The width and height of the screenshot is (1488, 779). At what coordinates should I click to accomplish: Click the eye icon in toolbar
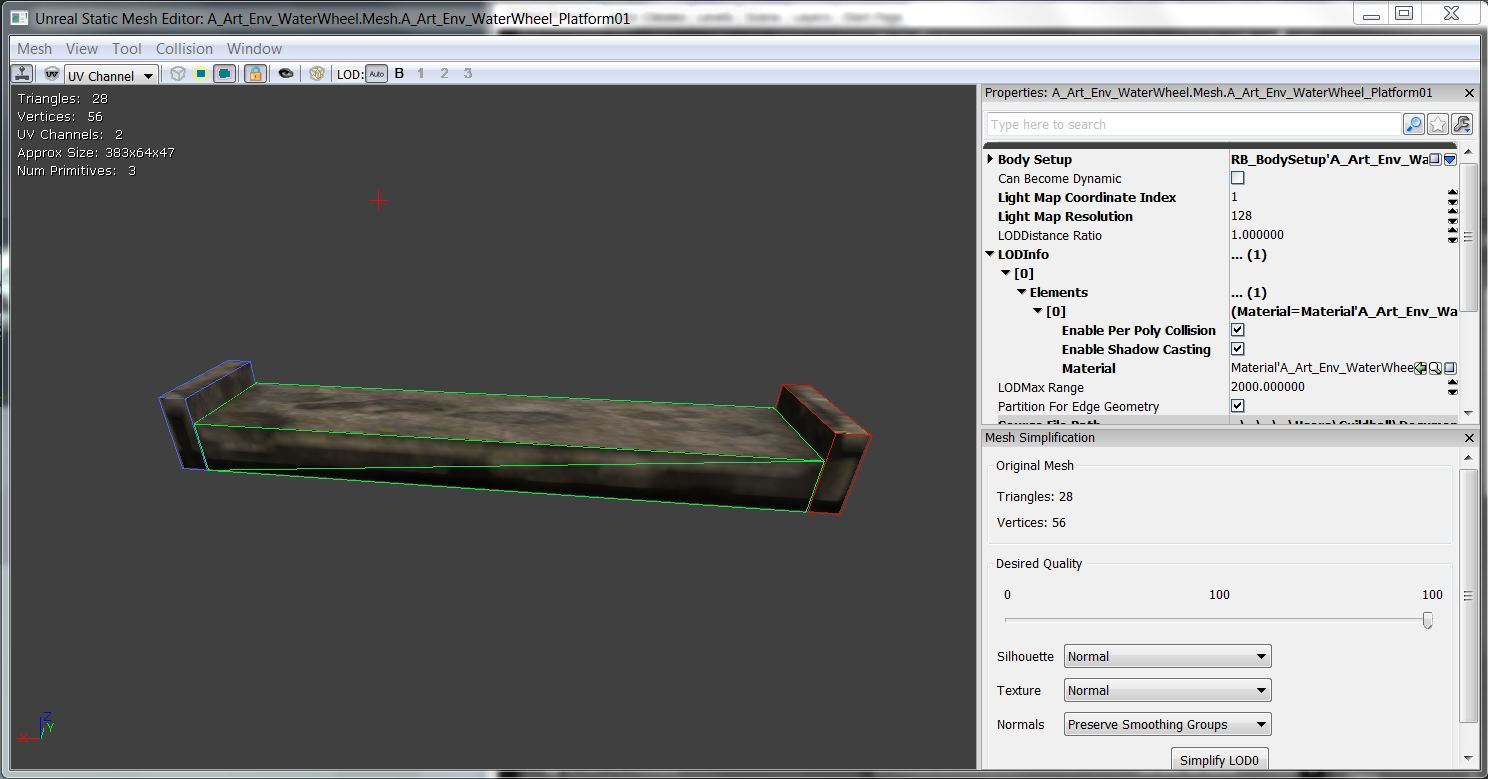pyautogui.click(x=285, y=74)
